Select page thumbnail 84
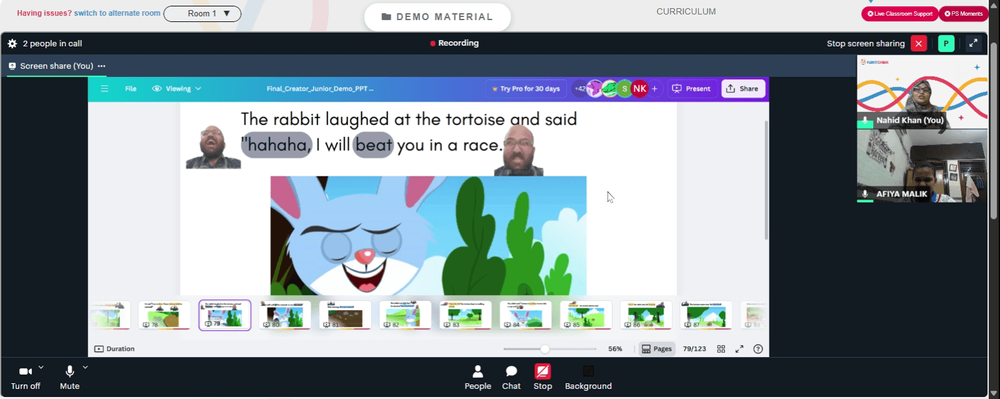Image resolution: width=1000 pixels, height=399 pixels. [526, 316]
